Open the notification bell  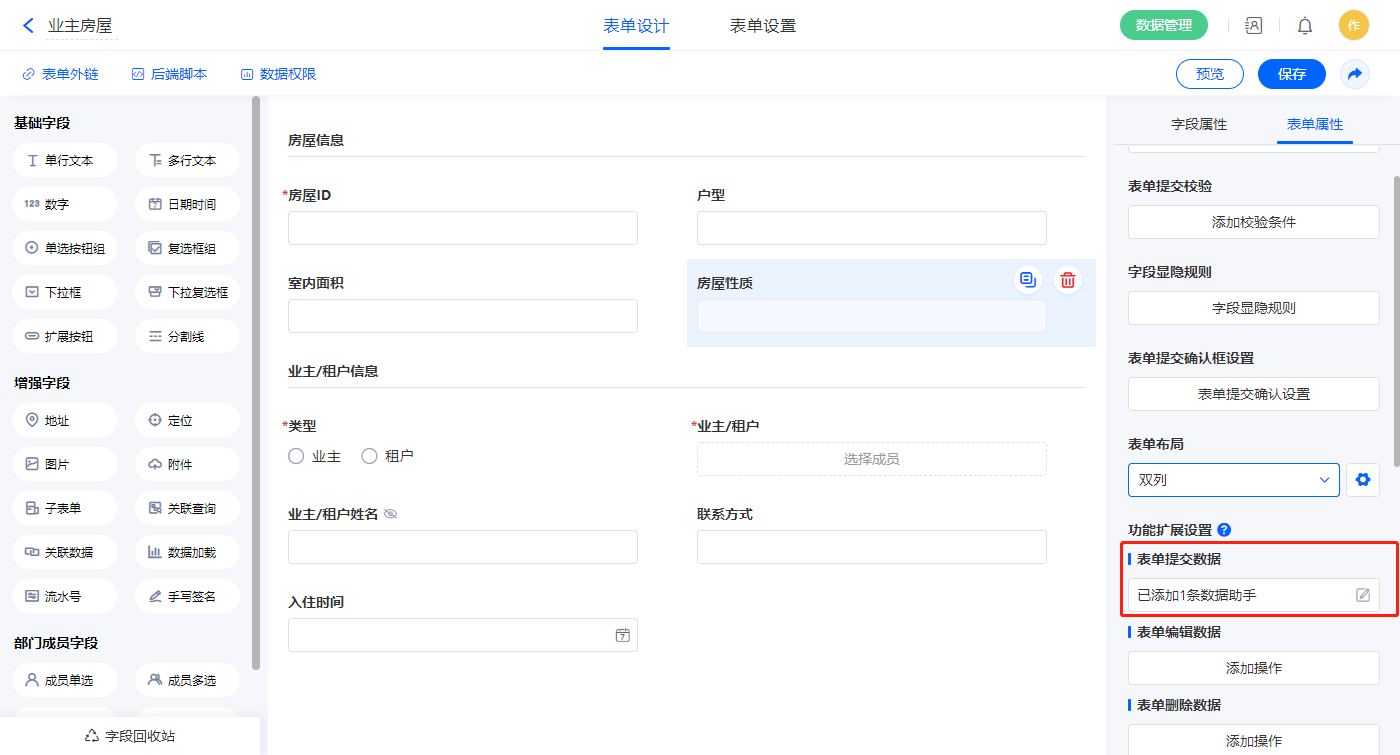coord(1305,26)
